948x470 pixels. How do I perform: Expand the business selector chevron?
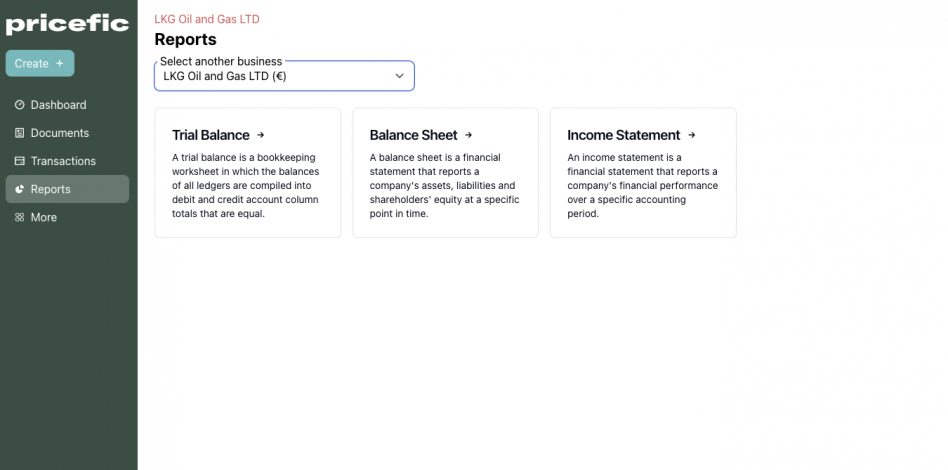tap(399, 76)
